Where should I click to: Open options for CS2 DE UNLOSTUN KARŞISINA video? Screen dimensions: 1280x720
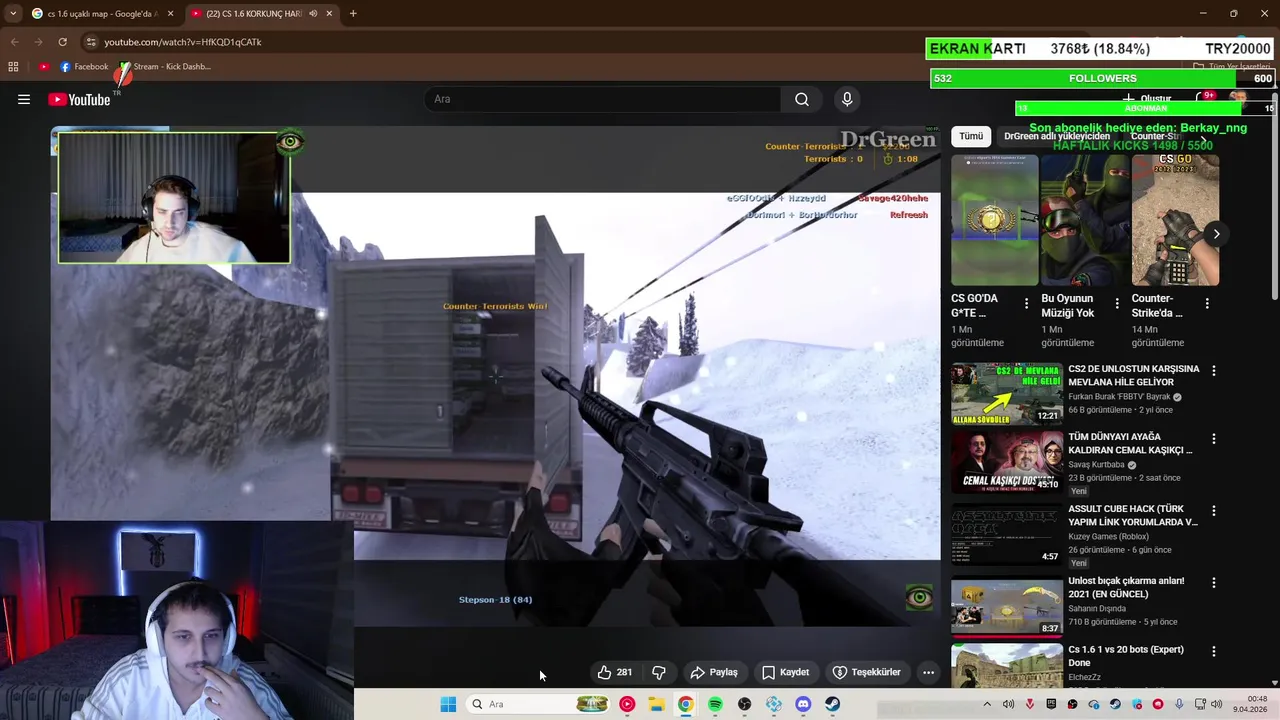point(1214,370)
